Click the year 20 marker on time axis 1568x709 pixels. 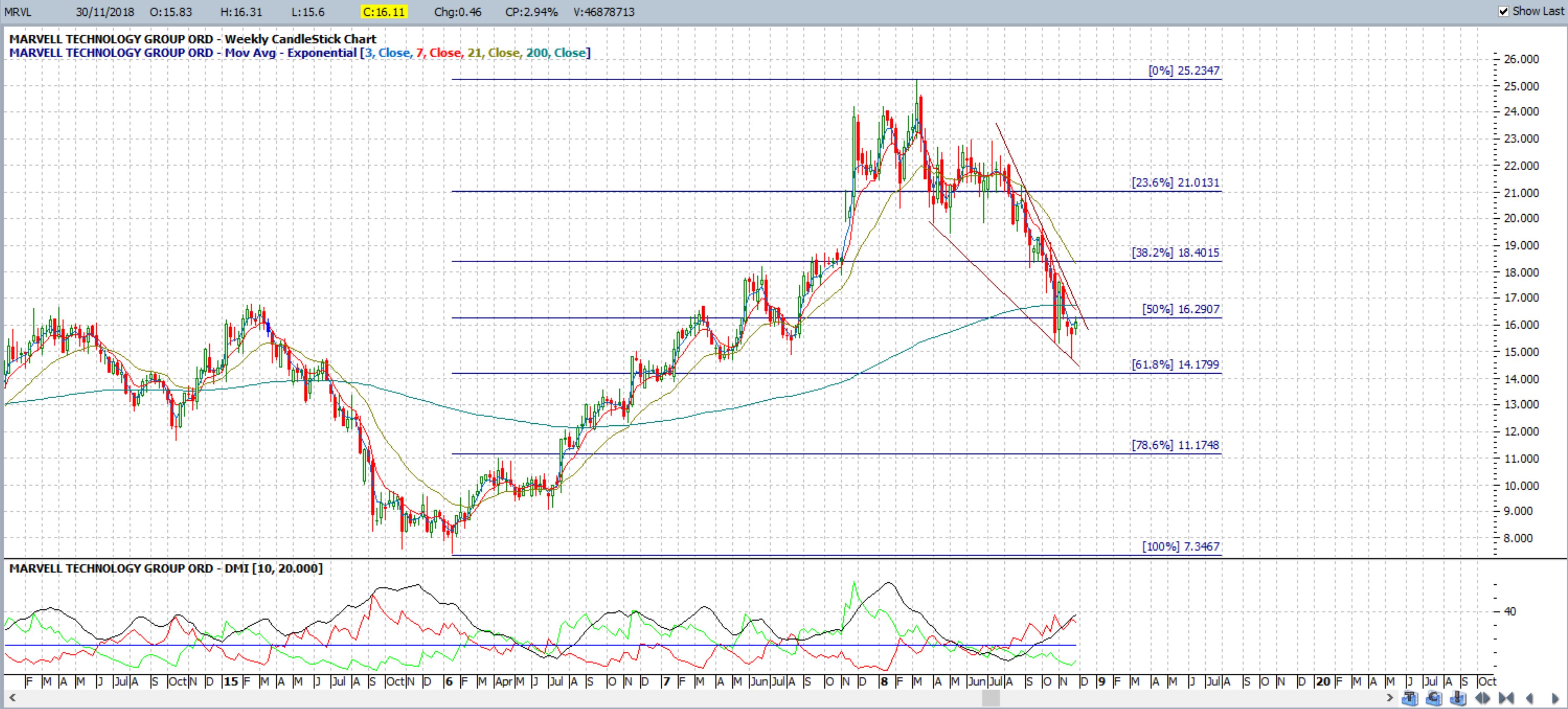[x=1323, y=682]
